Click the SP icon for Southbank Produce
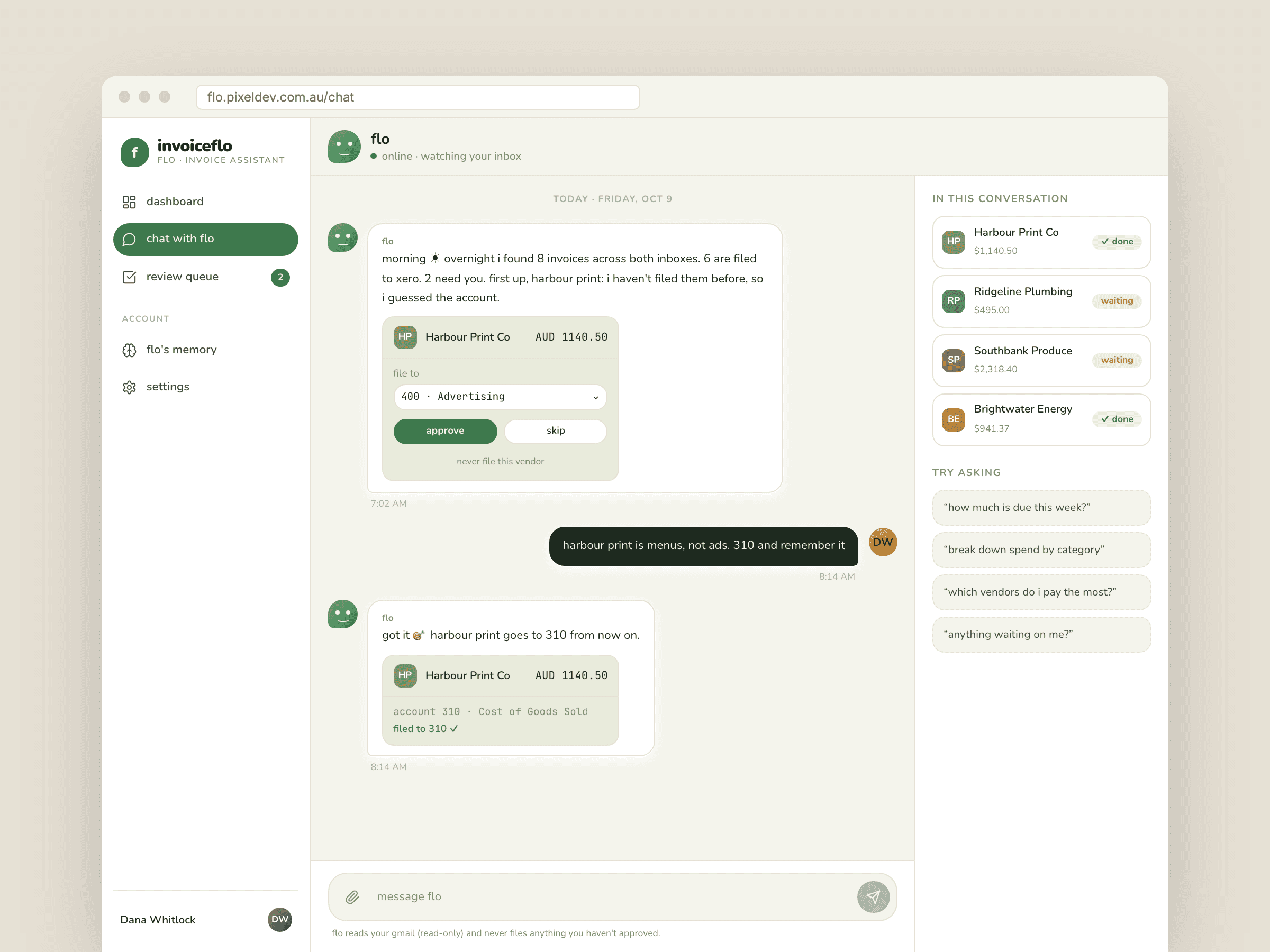Viewport: 1270px width, 952px height. coord(953,360)
